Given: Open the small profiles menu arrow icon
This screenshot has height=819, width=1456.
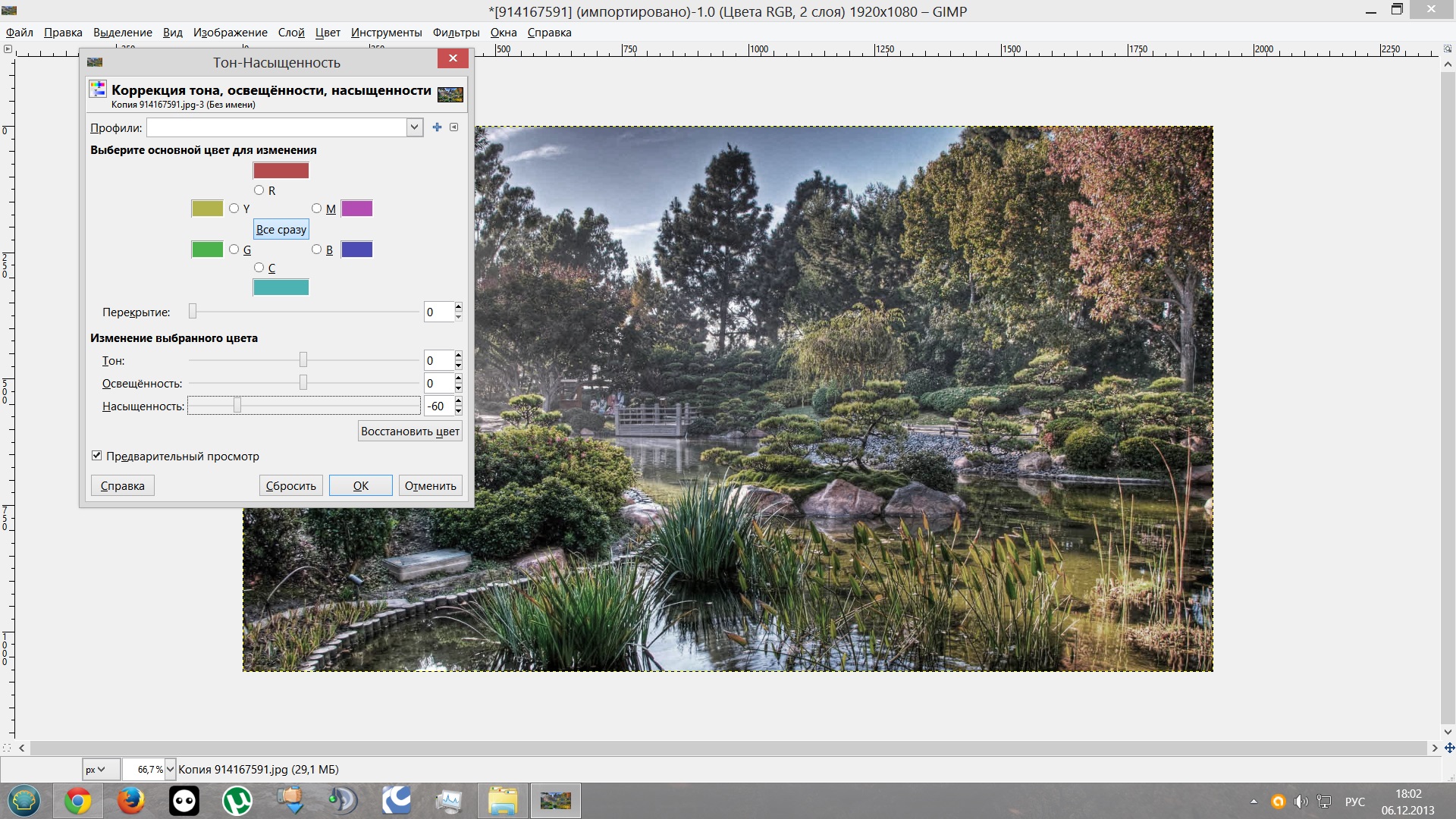Looking at the screenshot, I should [x=453, y=127].
